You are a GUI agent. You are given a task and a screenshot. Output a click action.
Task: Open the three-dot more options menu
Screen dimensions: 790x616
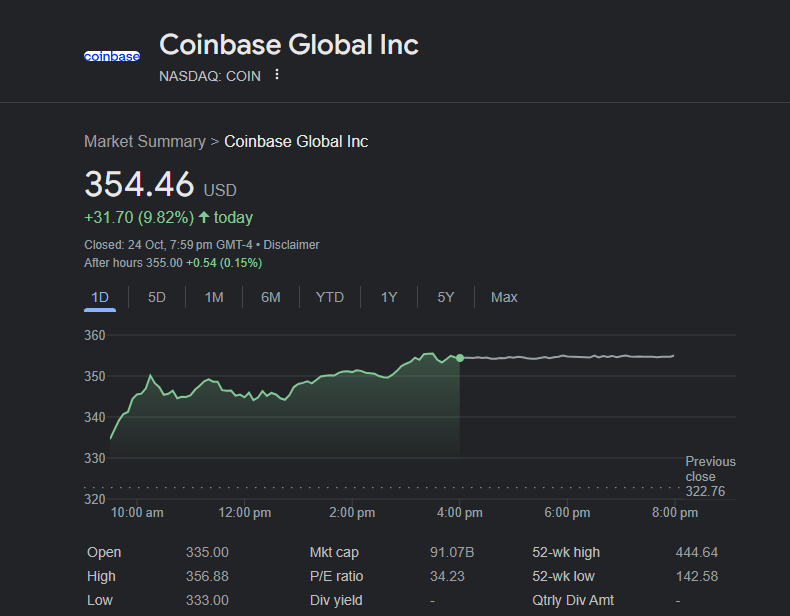coord(277,75)
